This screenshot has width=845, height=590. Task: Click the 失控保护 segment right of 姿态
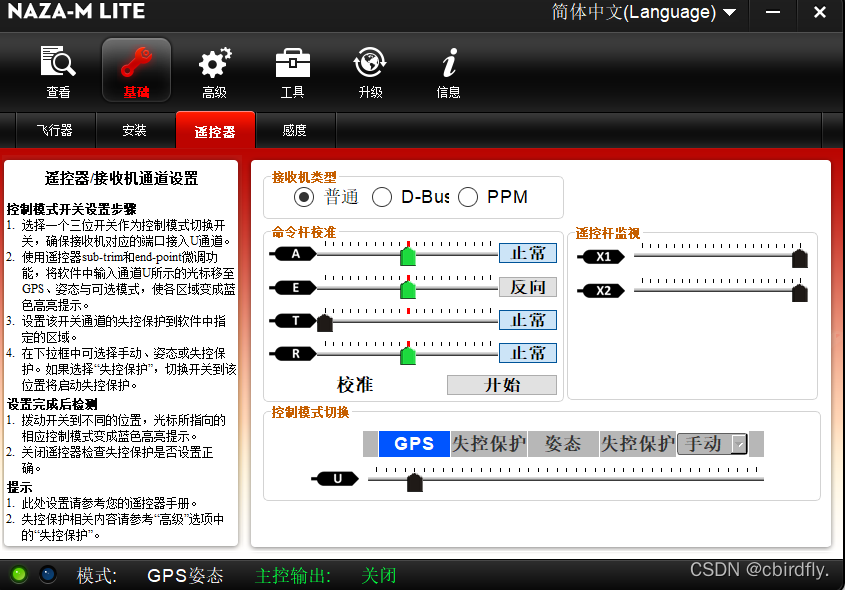click(x=638, y=444)
